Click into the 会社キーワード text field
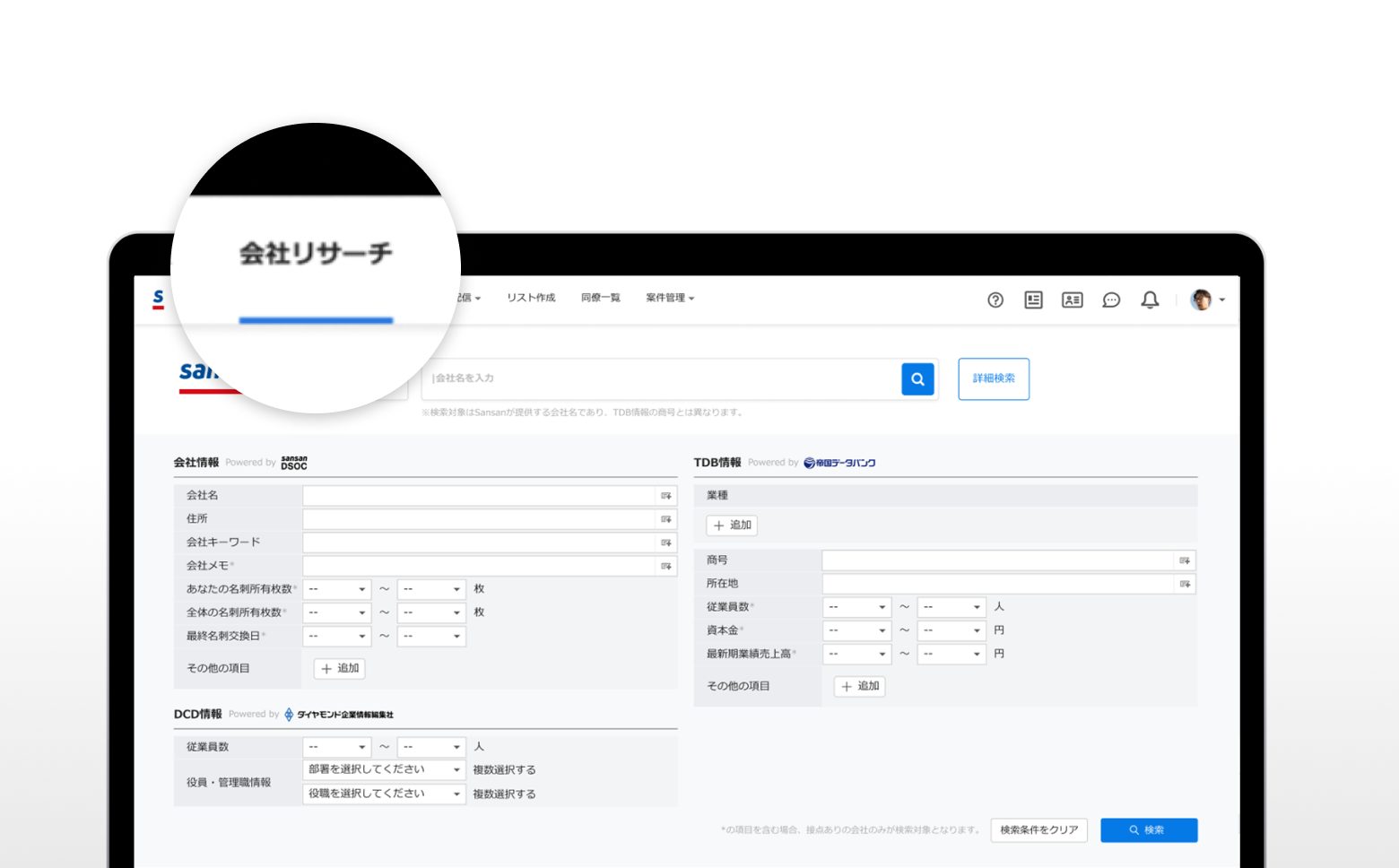Screen dimensions: 1399x868 (x=480, y=542)
